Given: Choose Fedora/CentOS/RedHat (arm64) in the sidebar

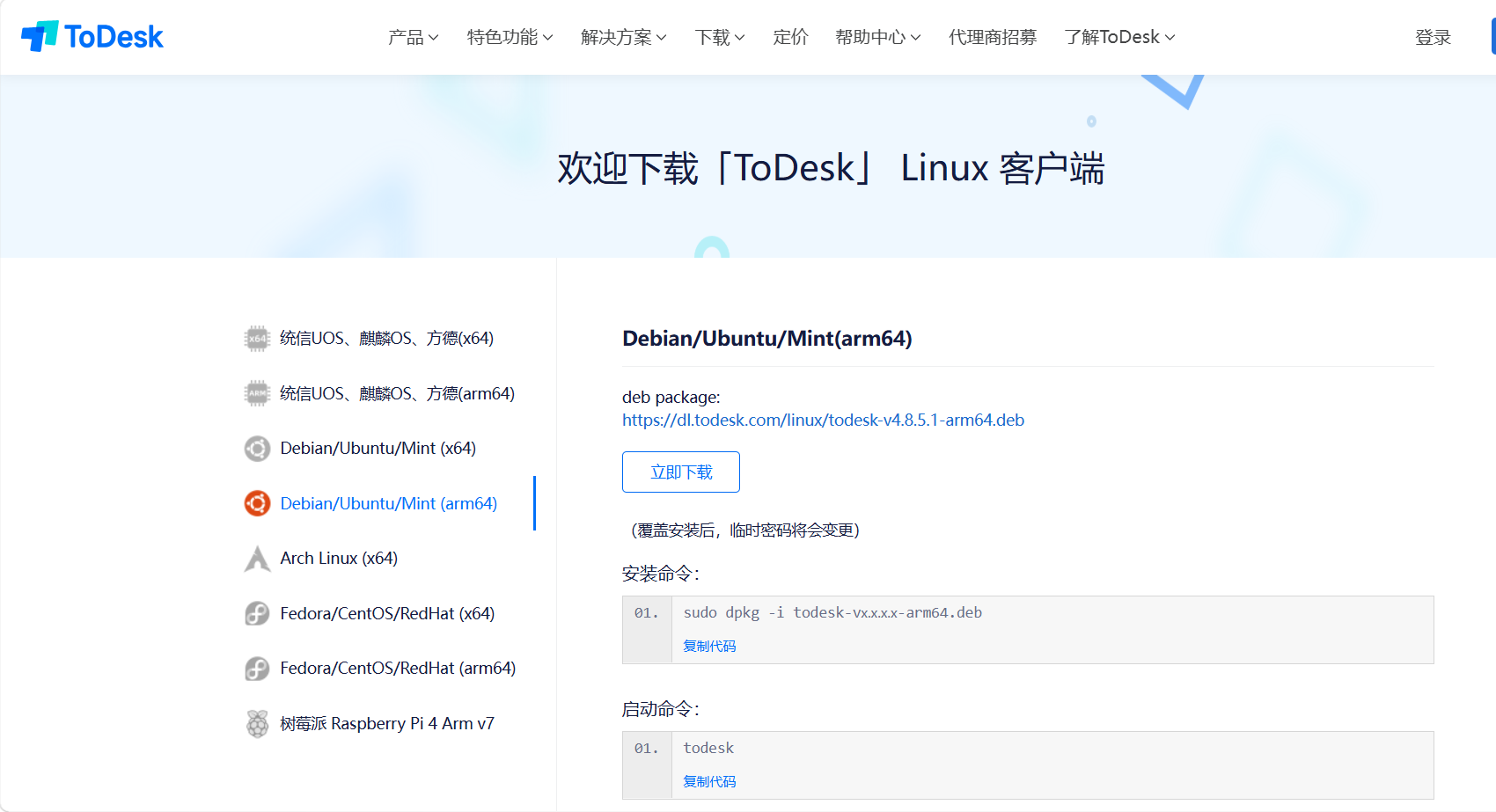Looking at the screenshot, I should (398, 669).
